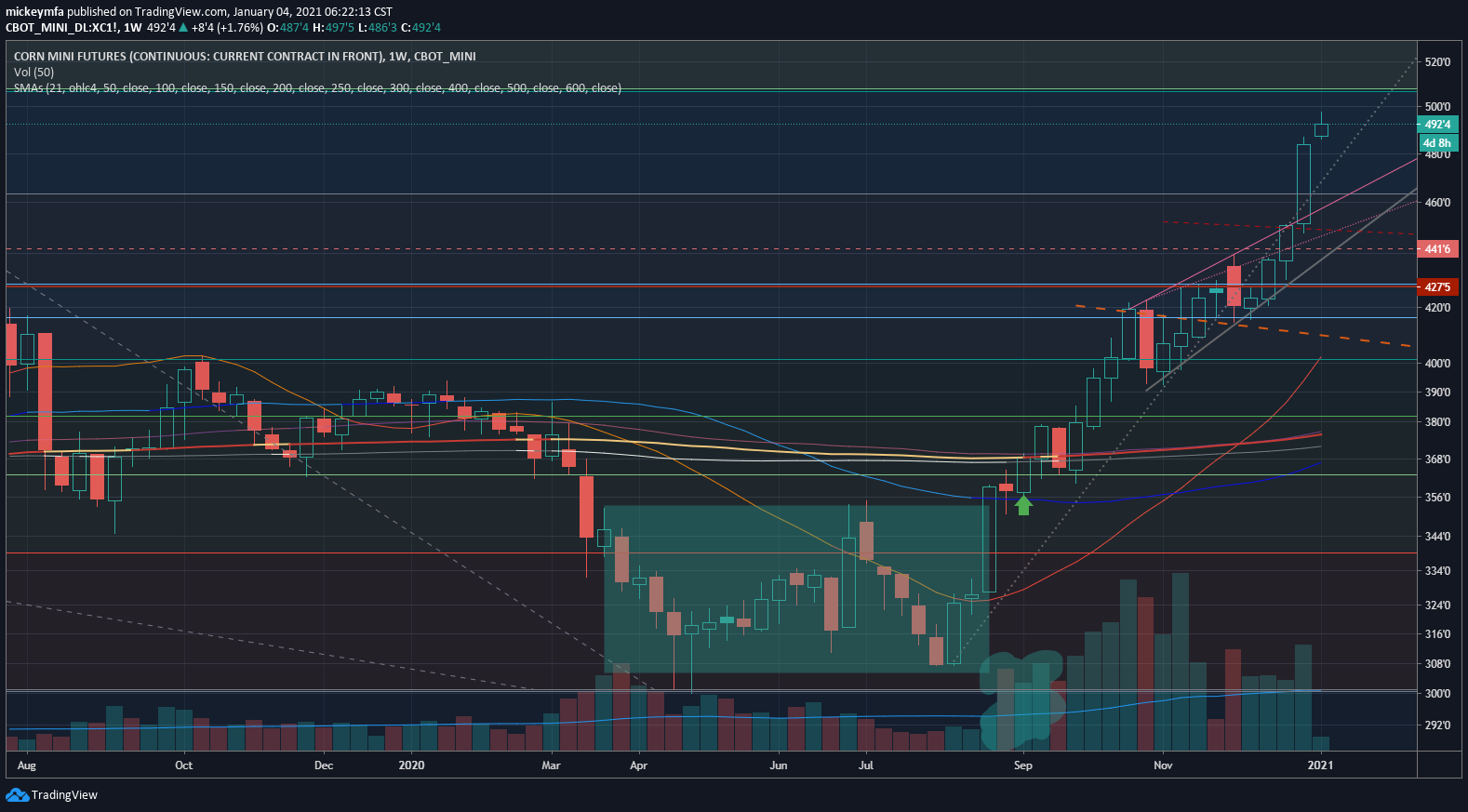
Task: Click the 344'0 price axis label
Action: pos(1437,537)
